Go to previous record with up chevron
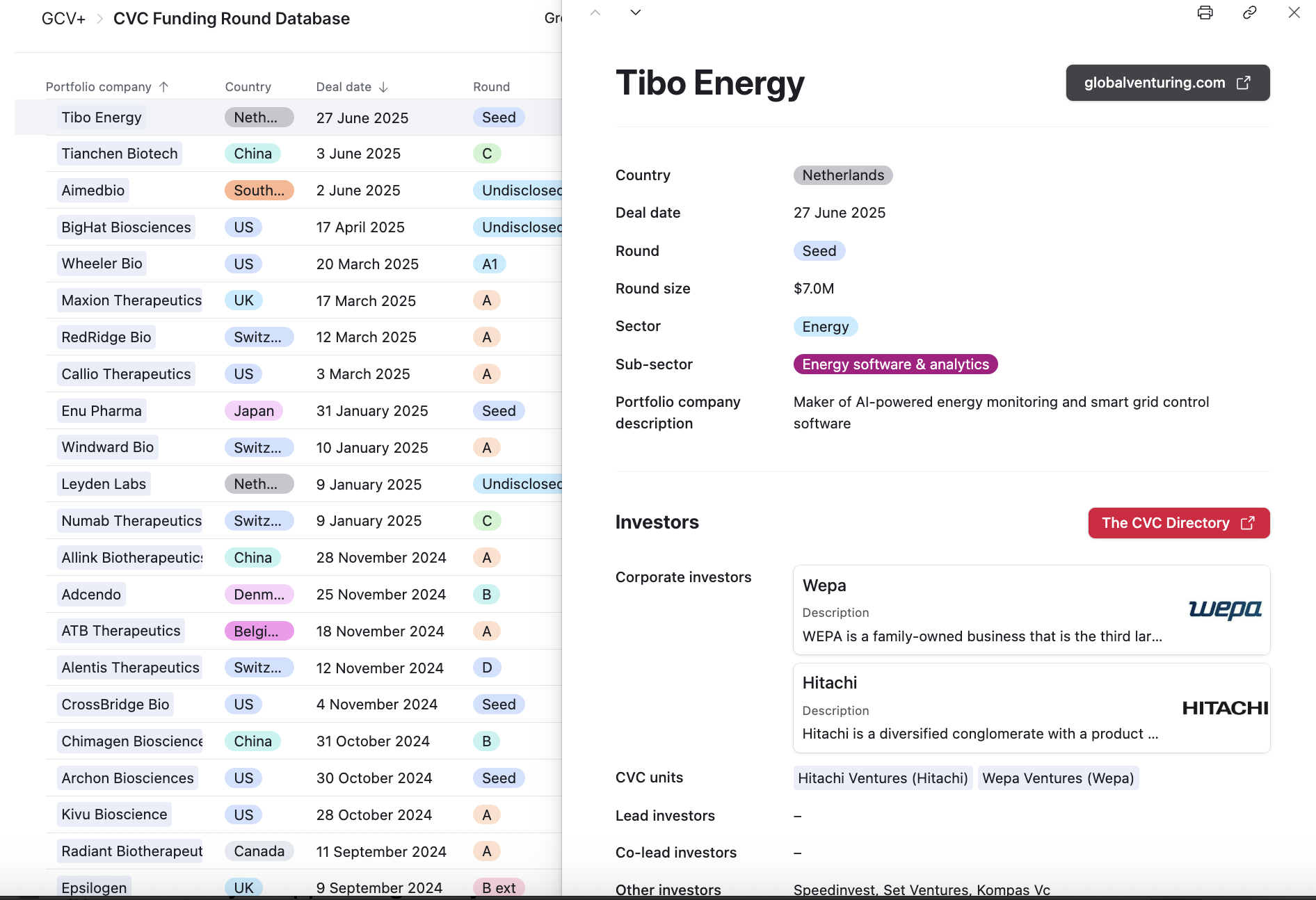 pyautogui.click(x=595, y=13)
